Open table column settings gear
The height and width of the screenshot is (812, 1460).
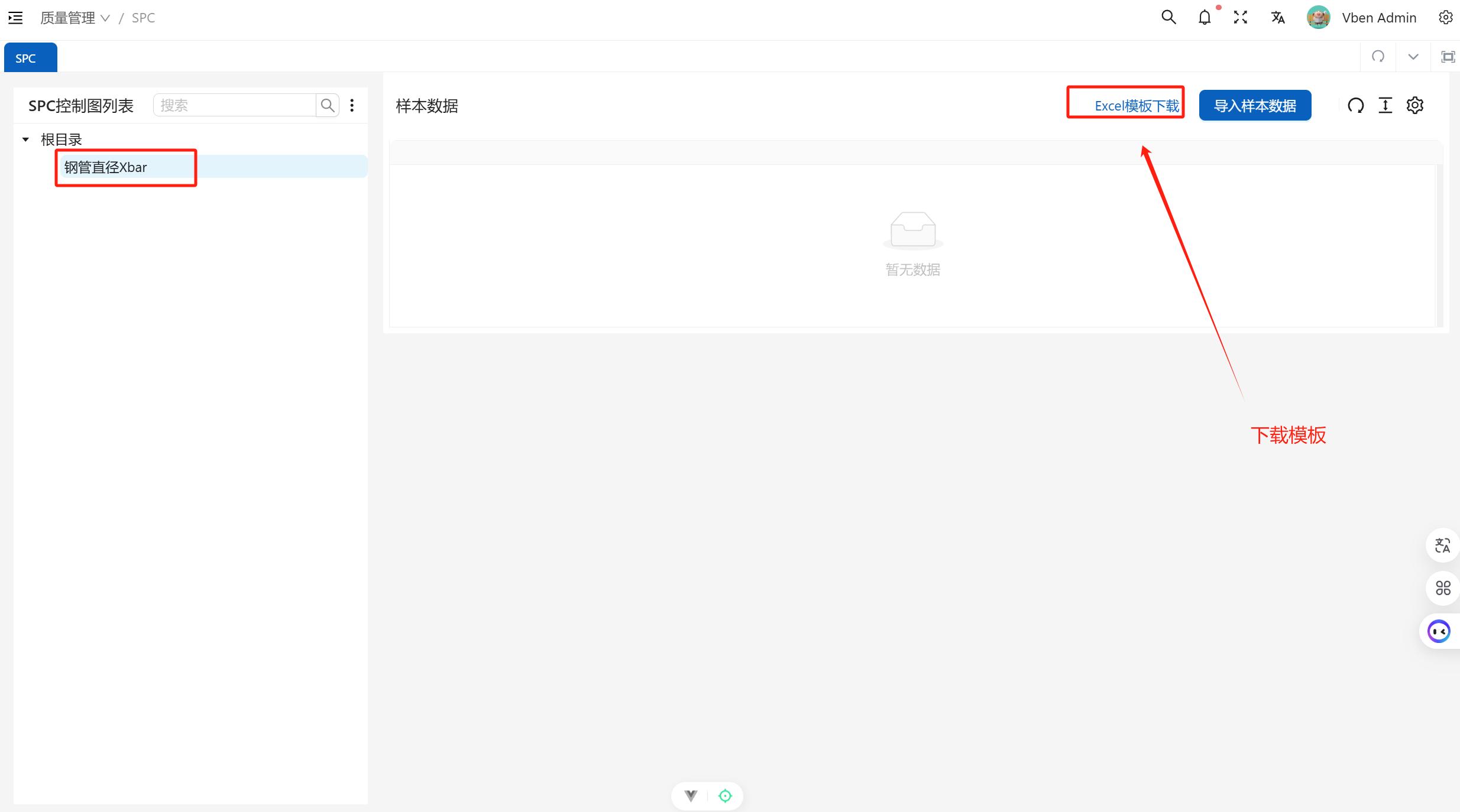point(1415,106)
